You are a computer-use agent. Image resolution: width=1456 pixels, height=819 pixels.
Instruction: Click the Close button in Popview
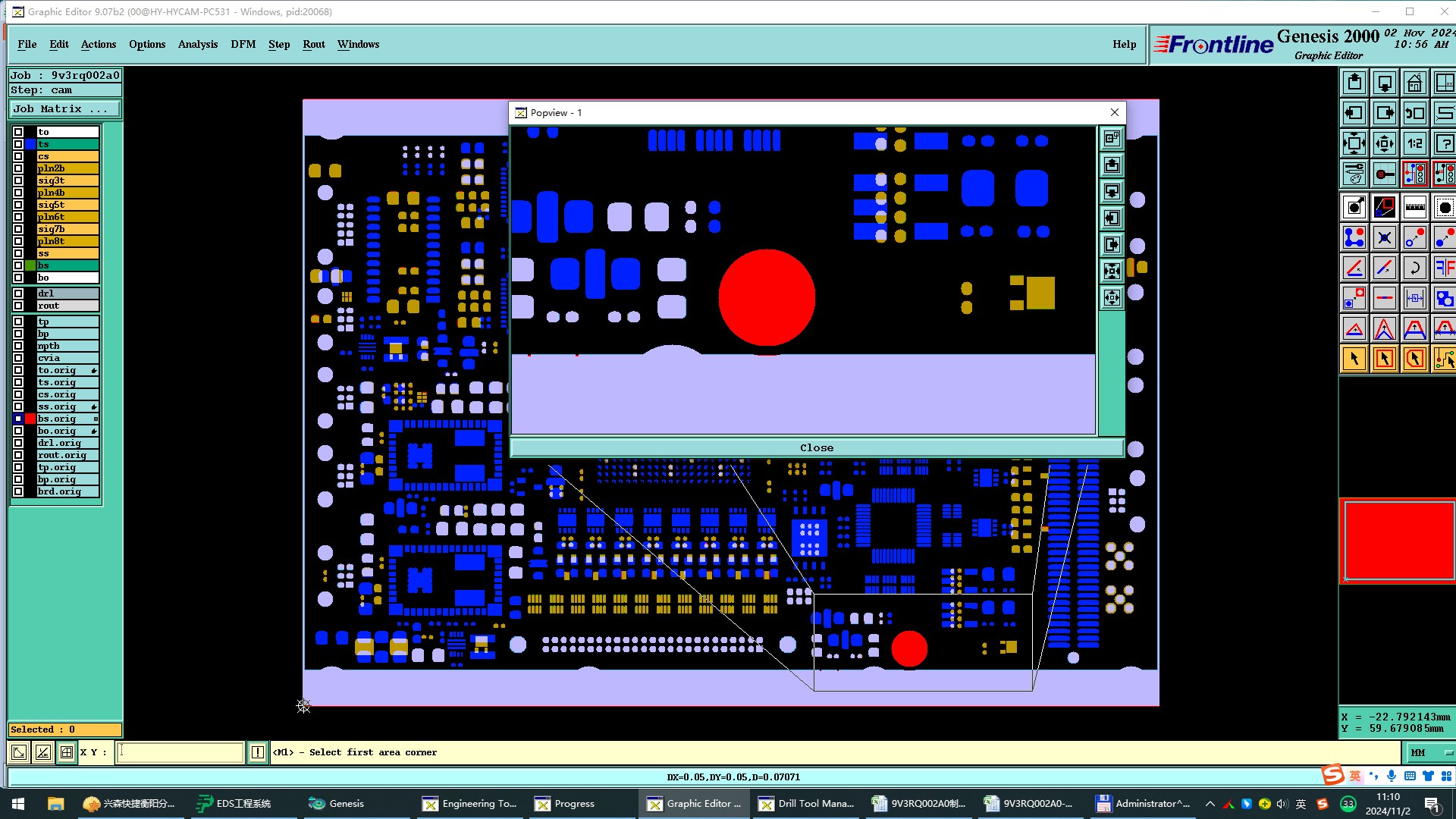point(816,447)
